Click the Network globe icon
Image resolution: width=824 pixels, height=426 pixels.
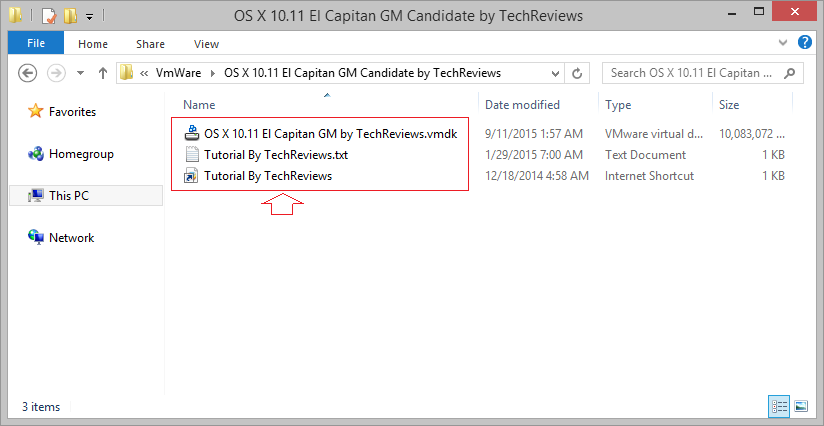point(36,237)
